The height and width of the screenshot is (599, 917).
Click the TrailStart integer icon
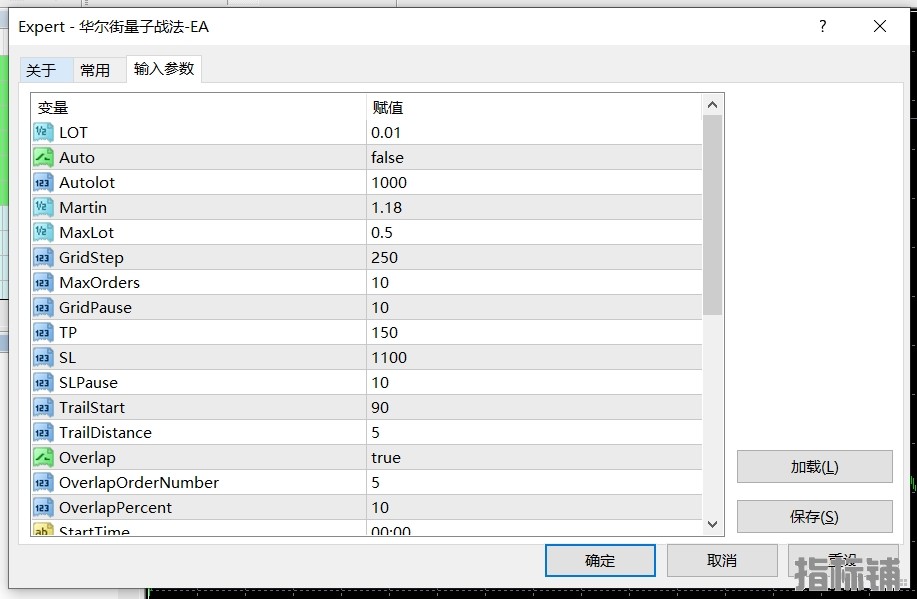click(43, 408)
